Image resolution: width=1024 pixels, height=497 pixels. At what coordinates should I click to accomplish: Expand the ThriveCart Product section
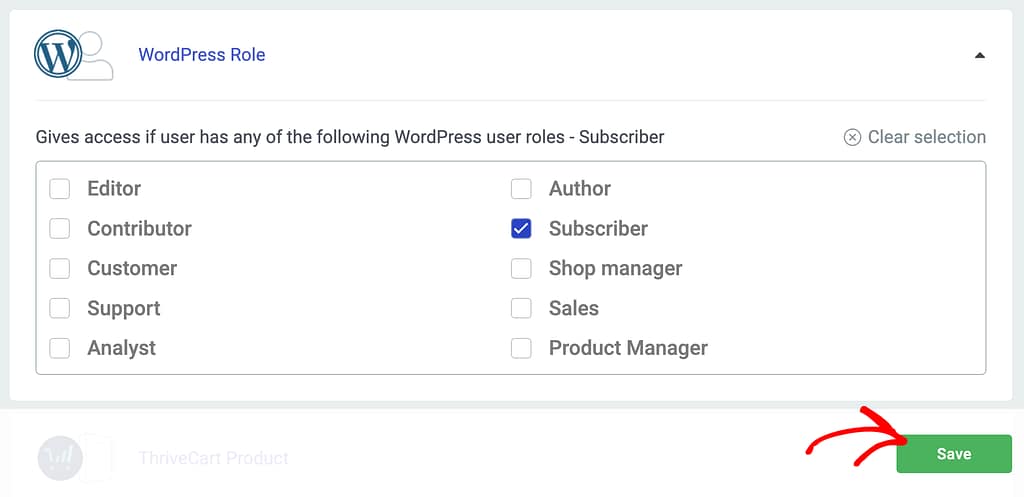[x=213, y=458]
